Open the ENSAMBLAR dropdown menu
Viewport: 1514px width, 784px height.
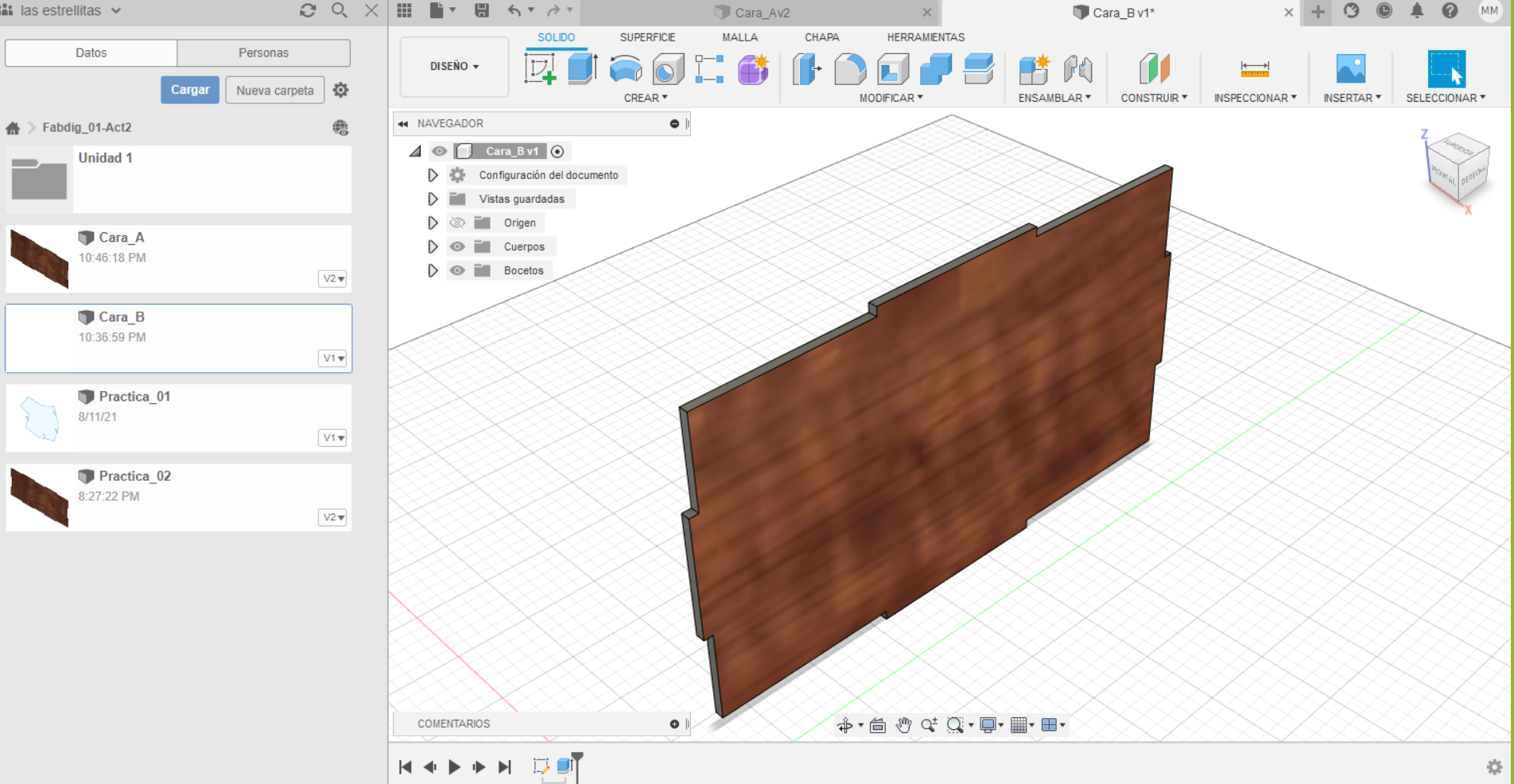tap(1054, 98)
